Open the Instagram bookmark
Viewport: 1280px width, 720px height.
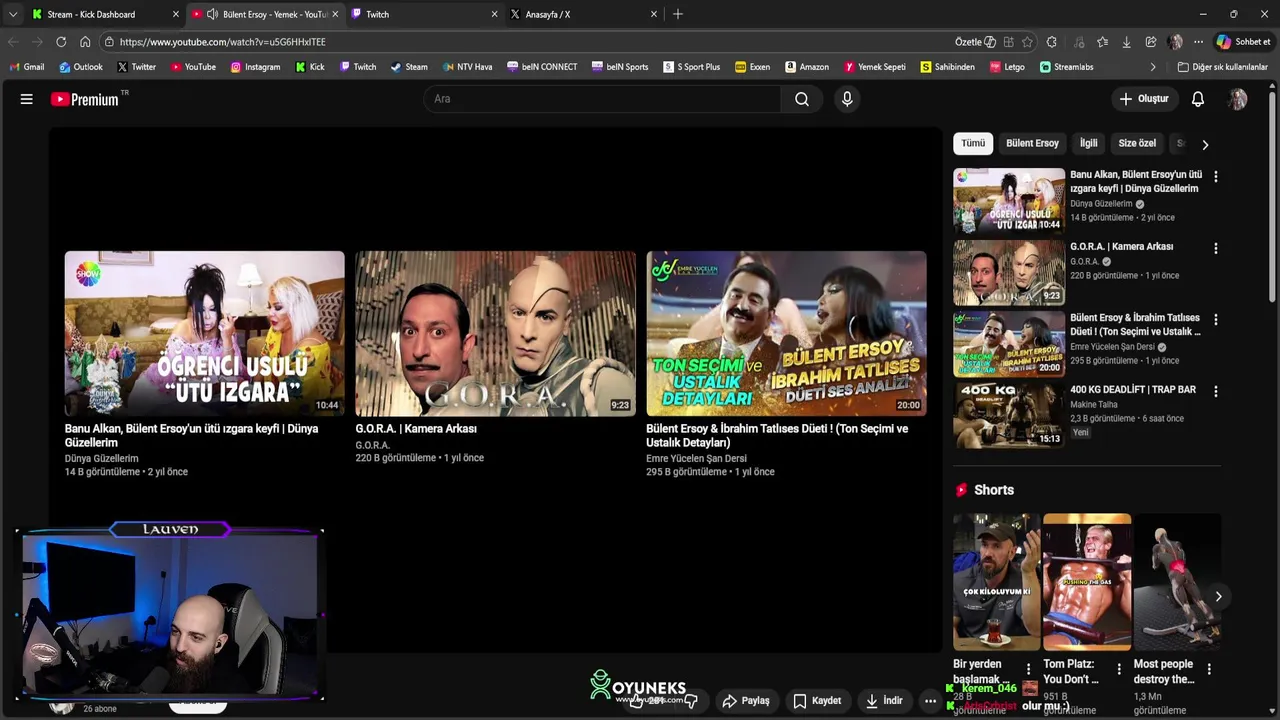(x=255, y=67)
